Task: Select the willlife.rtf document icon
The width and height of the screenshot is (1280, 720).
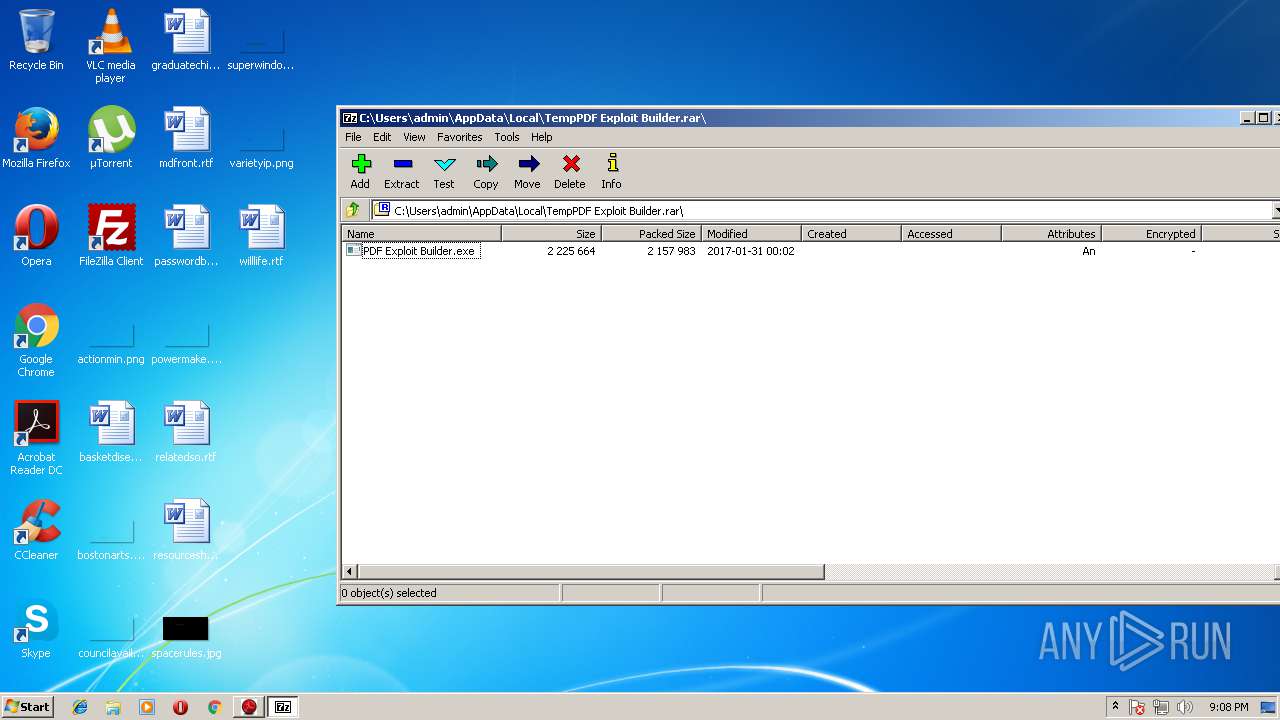Action: pos(261,236)
